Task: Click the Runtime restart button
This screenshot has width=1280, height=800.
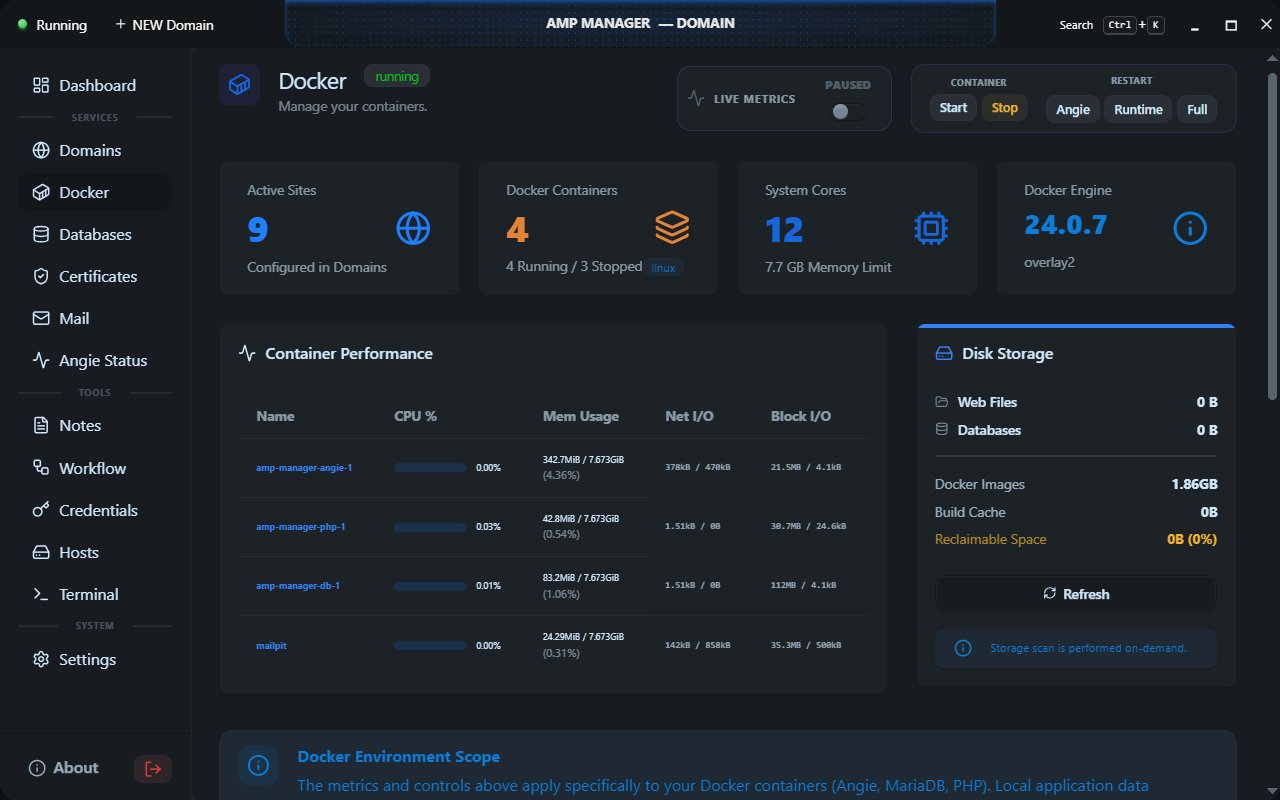Action: 1138,109
